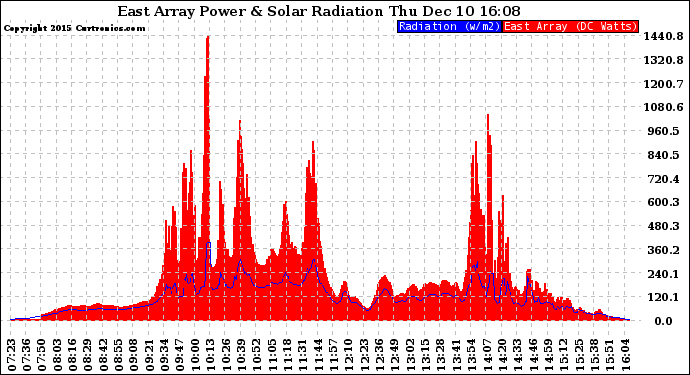Click the 14:46 time label
The image size is (690, 375).
(x=532, y=355)
